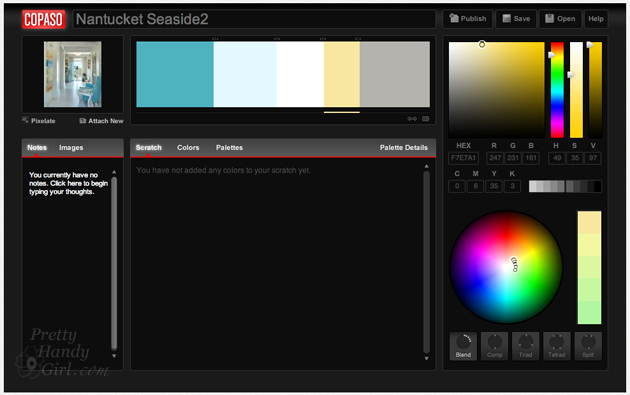Select the Tetrad harmony mode
630x395 pixels.
557,346
